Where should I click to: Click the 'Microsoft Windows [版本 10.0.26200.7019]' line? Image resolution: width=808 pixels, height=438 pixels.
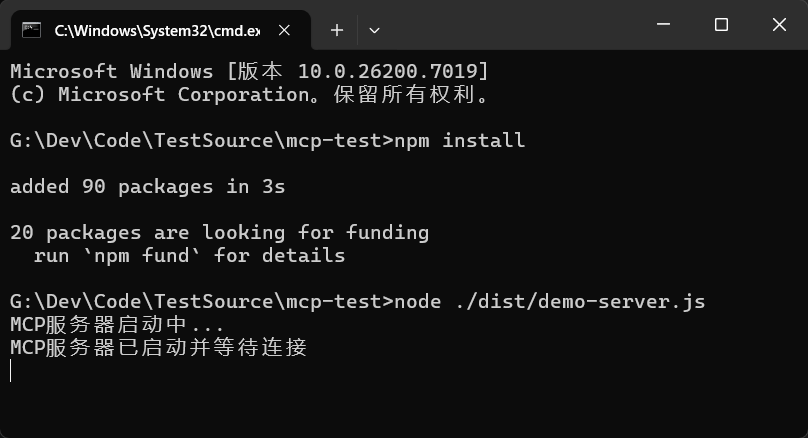pyautogui.click(x=249, y=71)
